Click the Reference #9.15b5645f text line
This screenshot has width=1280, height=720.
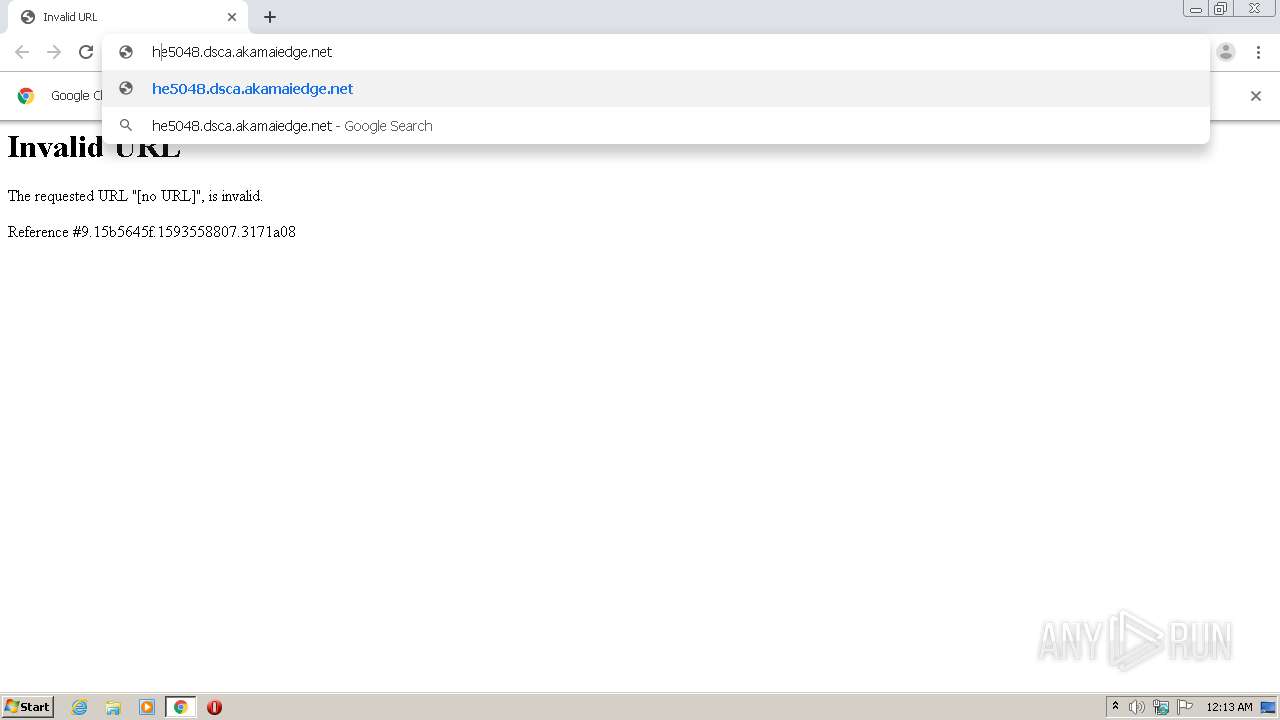152,232
